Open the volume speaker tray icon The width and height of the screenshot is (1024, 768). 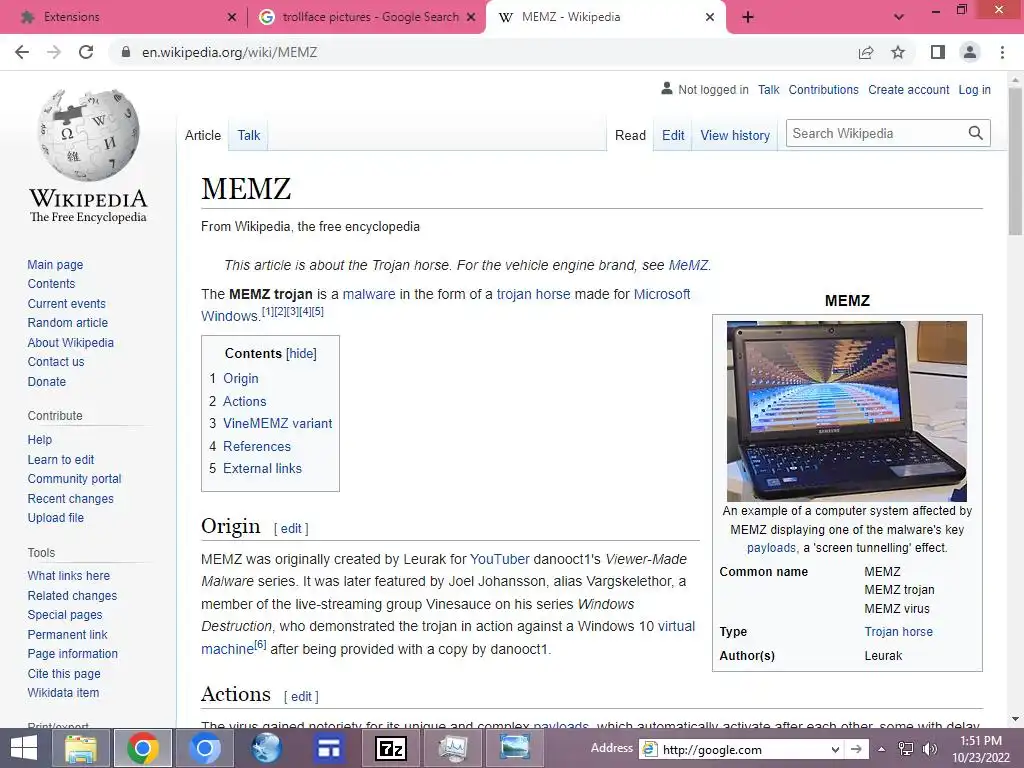tap(930, 749)
